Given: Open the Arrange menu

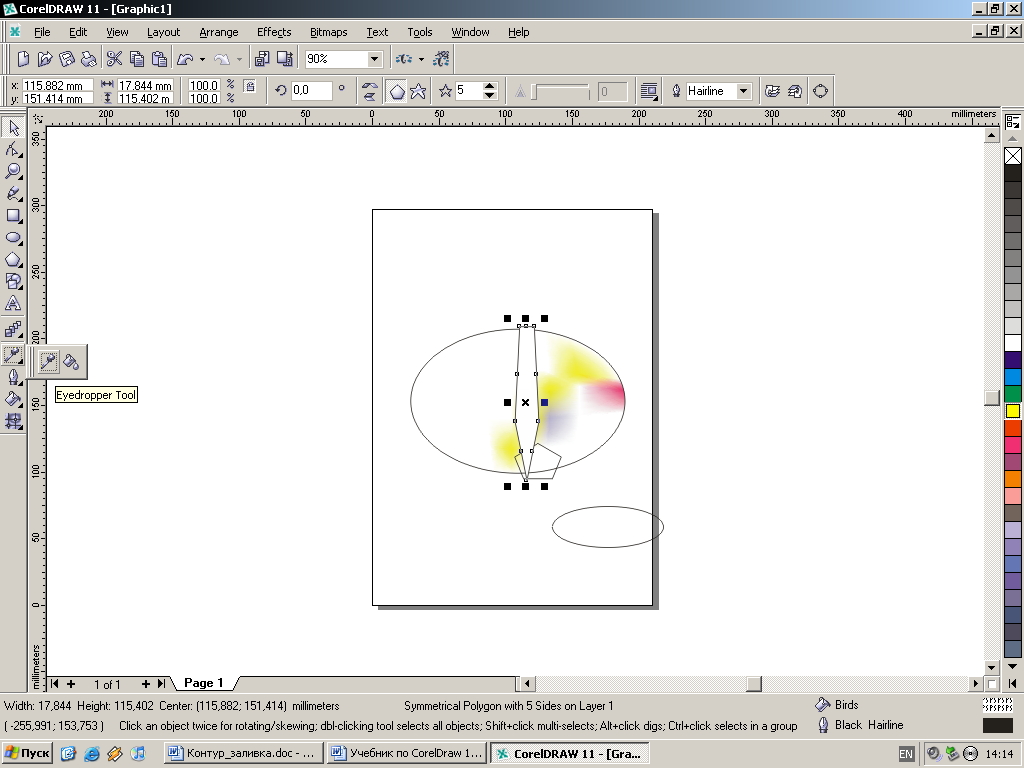Looking at the screenshot, I should point(219,32).
